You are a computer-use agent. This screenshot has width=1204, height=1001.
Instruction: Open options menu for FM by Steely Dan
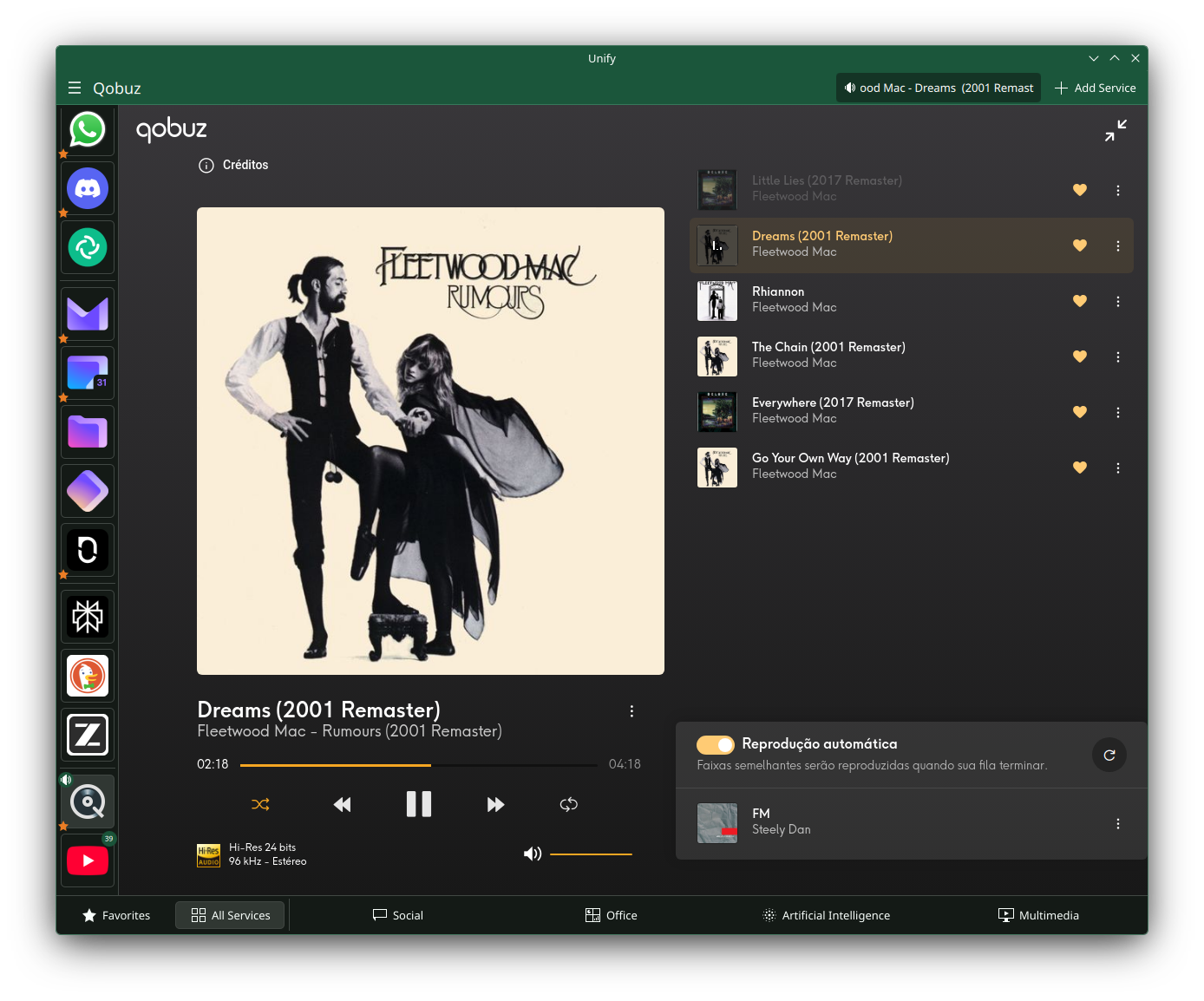(x=1118, y=823)
